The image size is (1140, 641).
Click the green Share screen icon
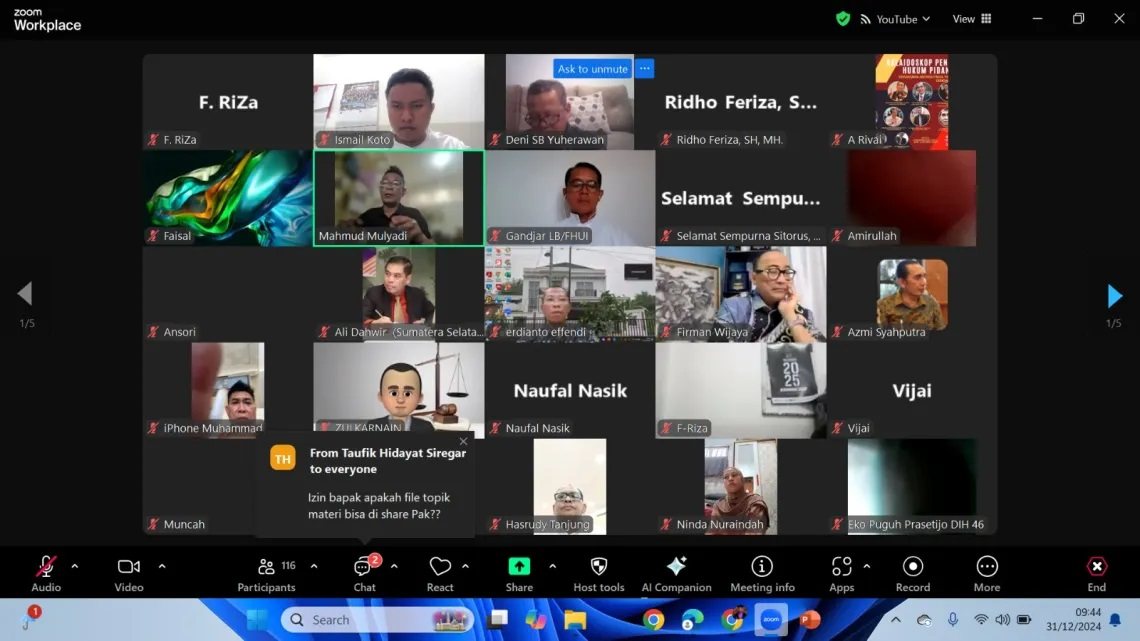[x=519, y=567]
